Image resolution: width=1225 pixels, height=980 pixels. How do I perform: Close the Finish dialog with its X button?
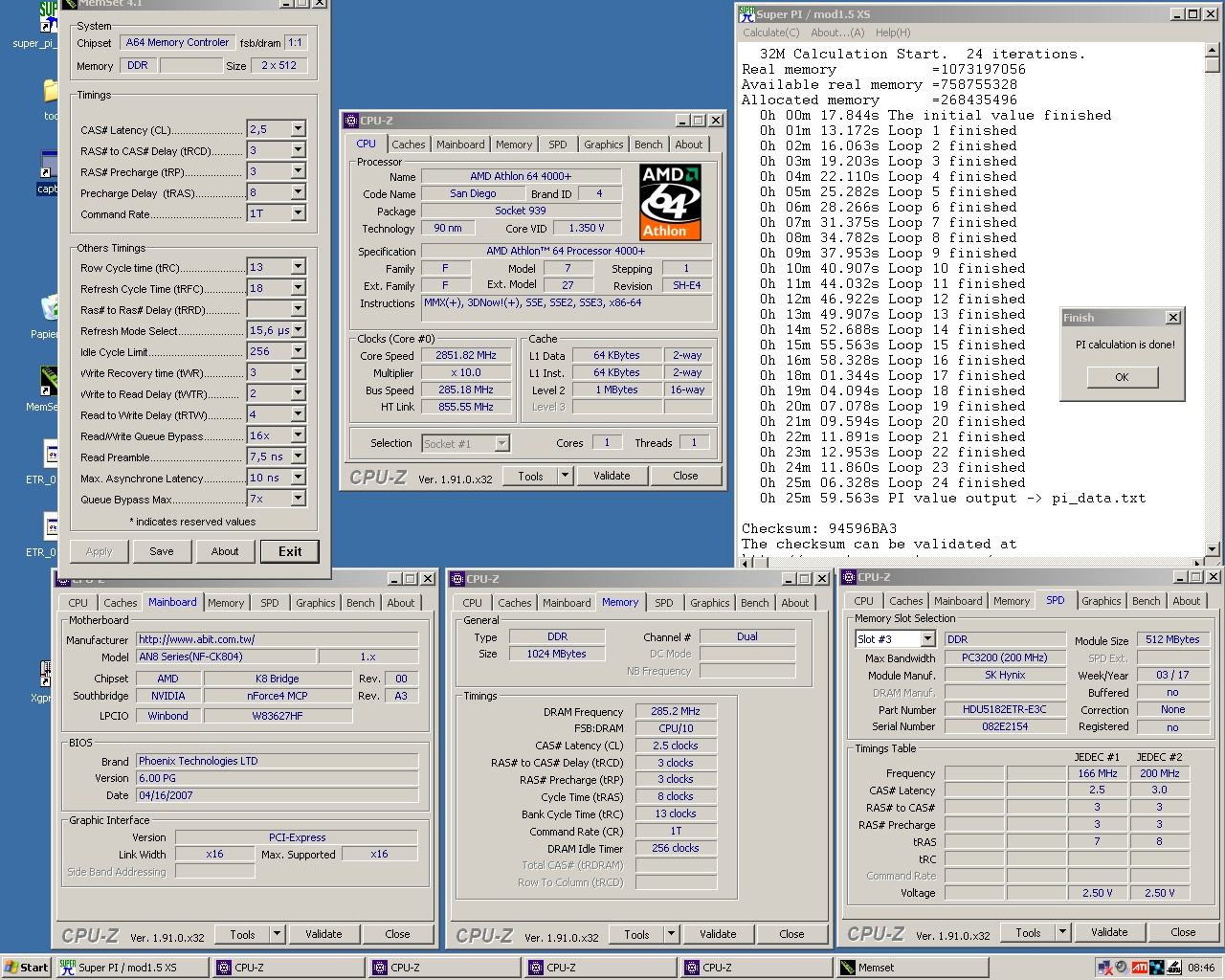1173,318
